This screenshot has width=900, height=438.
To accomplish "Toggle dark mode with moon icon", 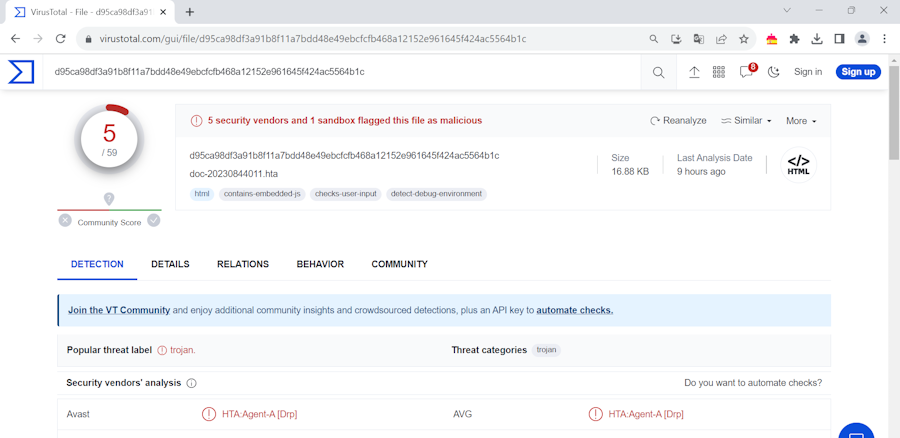I will click(x=773, y=72).
